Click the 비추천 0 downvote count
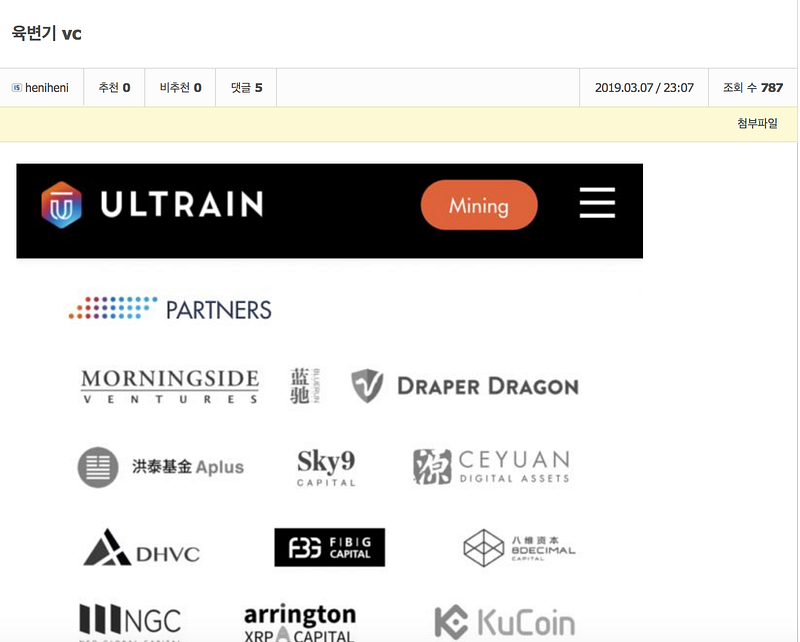The width and height of the screenshot is (800, 642). (x=181, y=88)
